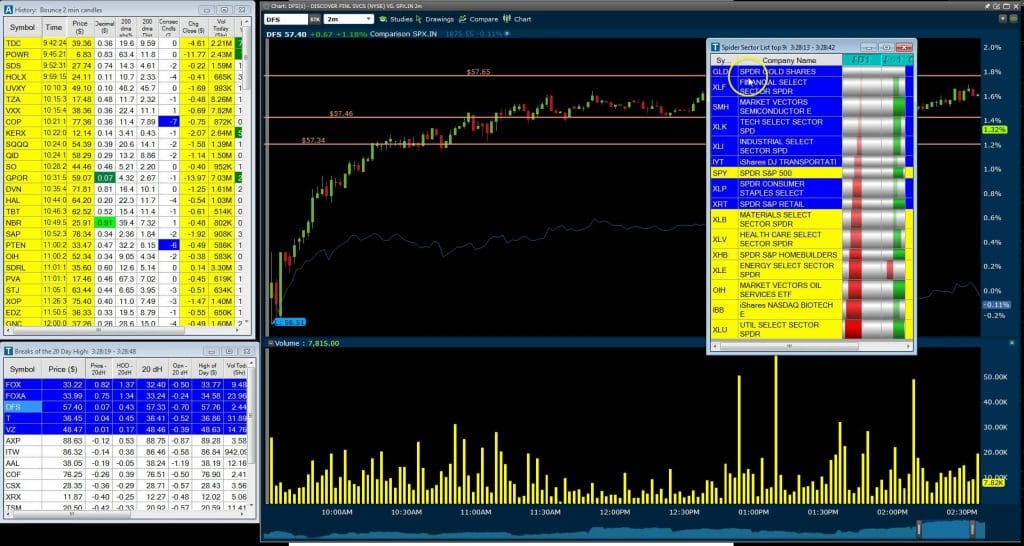
Task: Click the DFS symbol input field
Action: tap(286, 20)
